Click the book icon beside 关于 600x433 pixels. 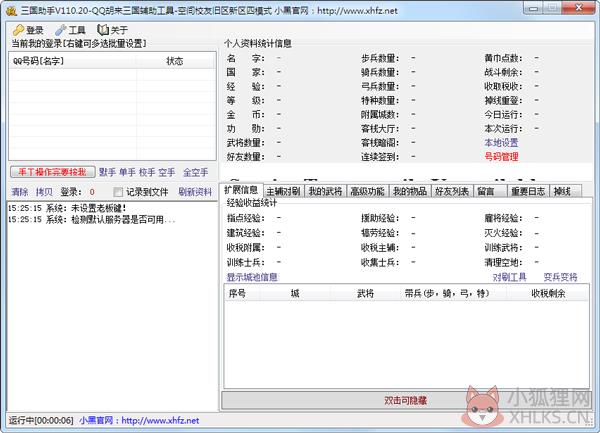[103, 30]
